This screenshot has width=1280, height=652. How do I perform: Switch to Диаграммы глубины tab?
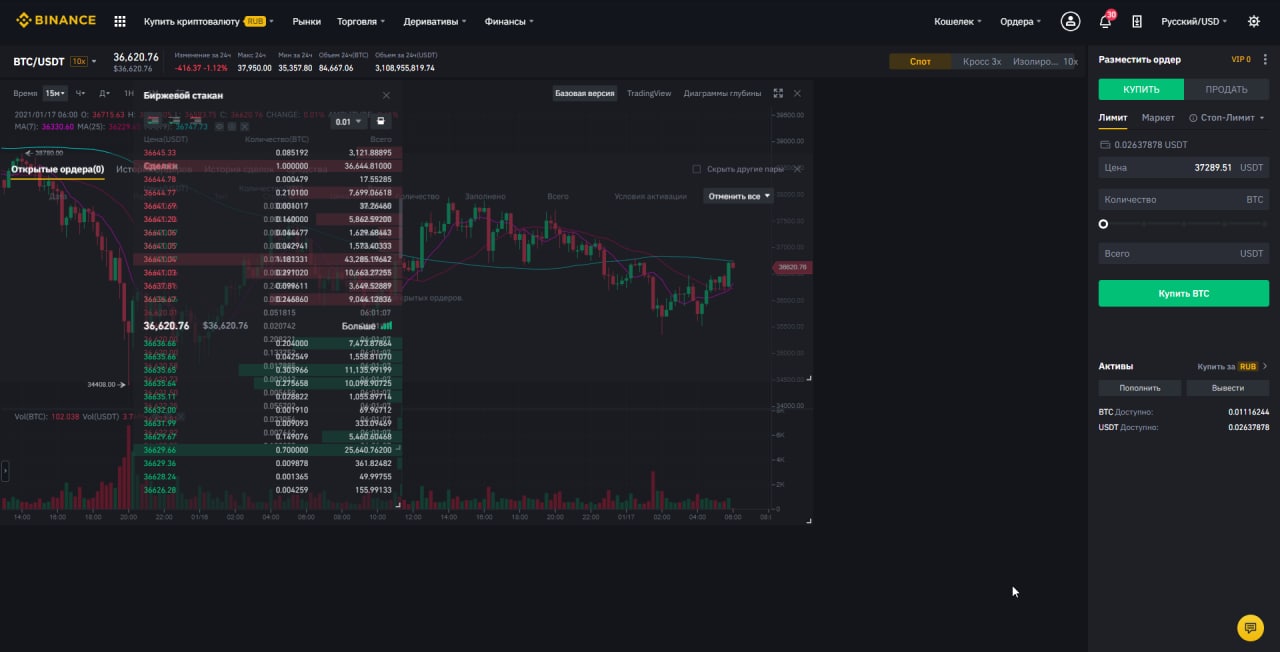[x=722, y=93]
